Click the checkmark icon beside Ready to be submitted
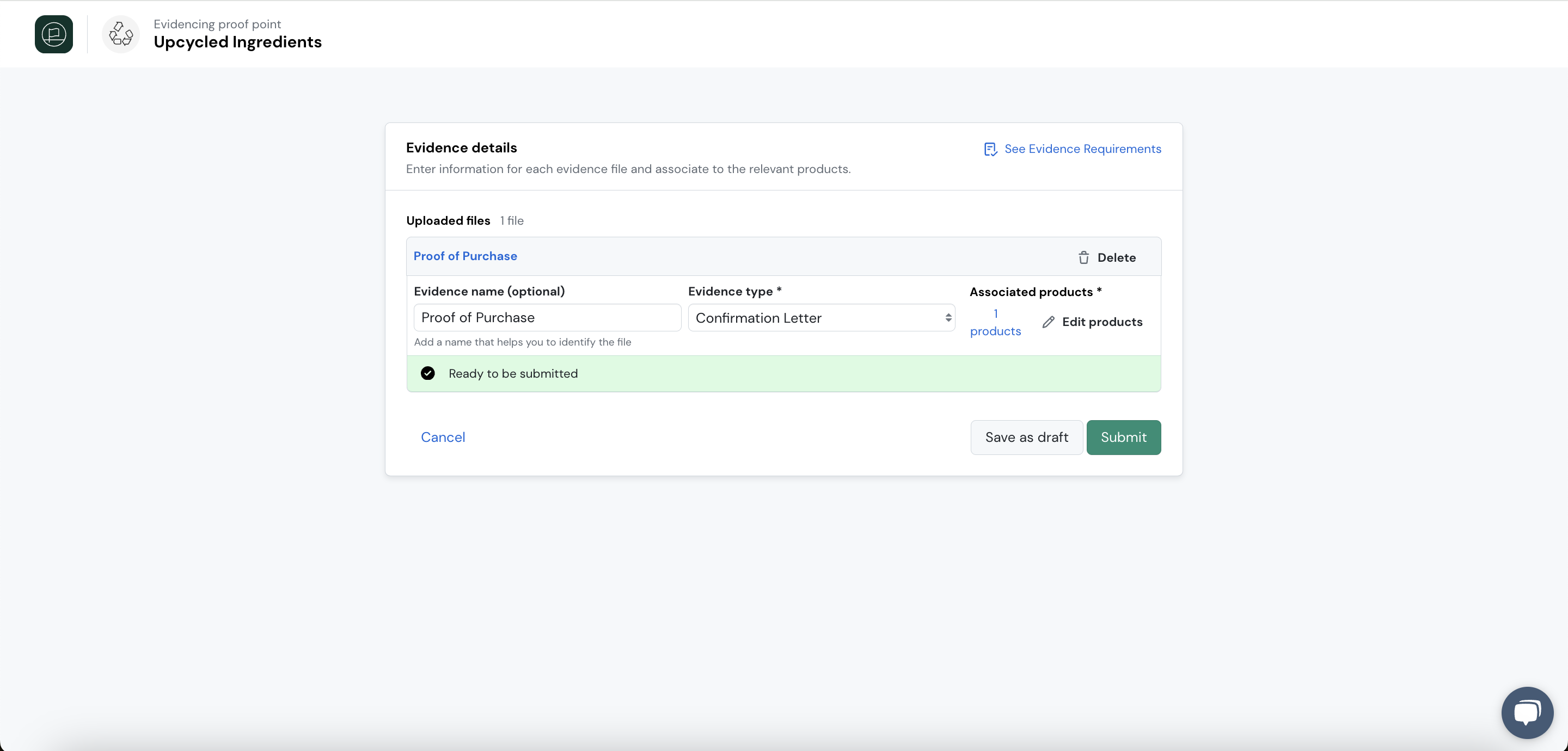The width and height of the screenshot is (1568, 751). tap(428, 373)
